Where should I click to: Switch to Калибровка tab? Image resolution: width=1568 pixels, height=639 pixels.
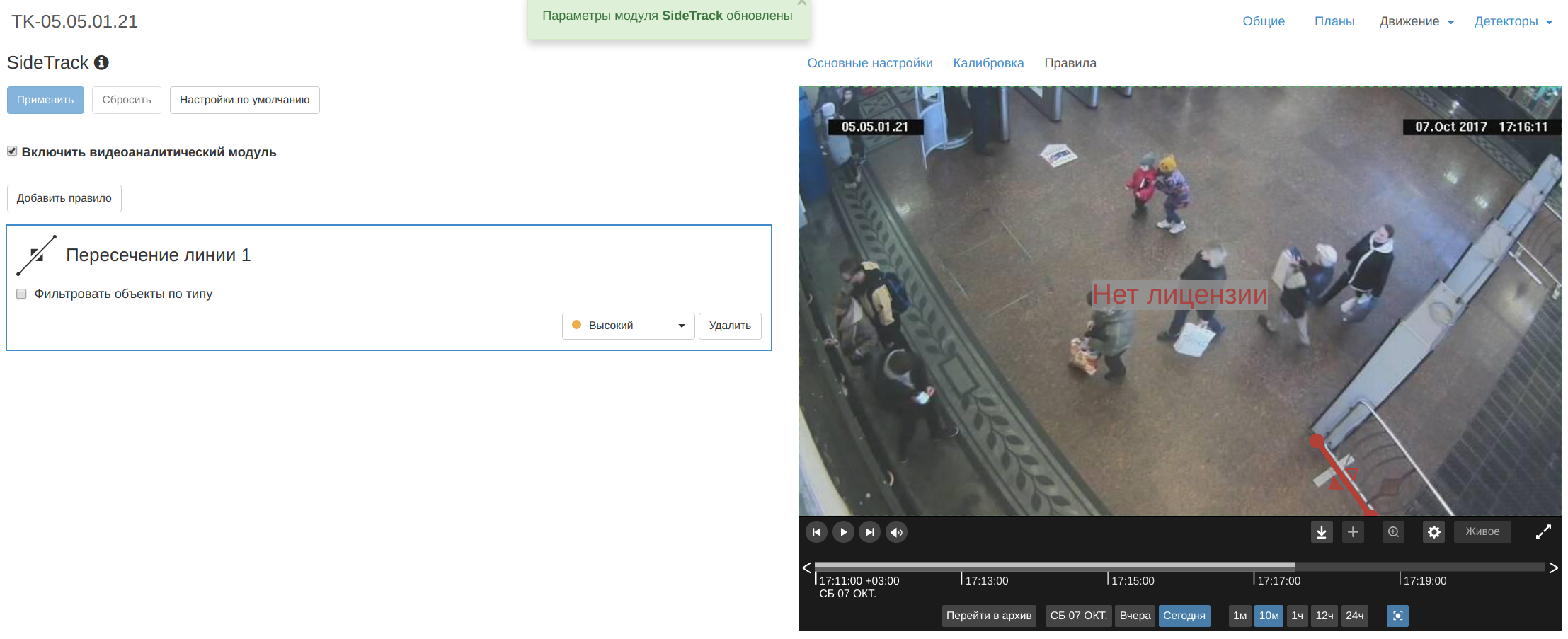(x=988, y=63)
